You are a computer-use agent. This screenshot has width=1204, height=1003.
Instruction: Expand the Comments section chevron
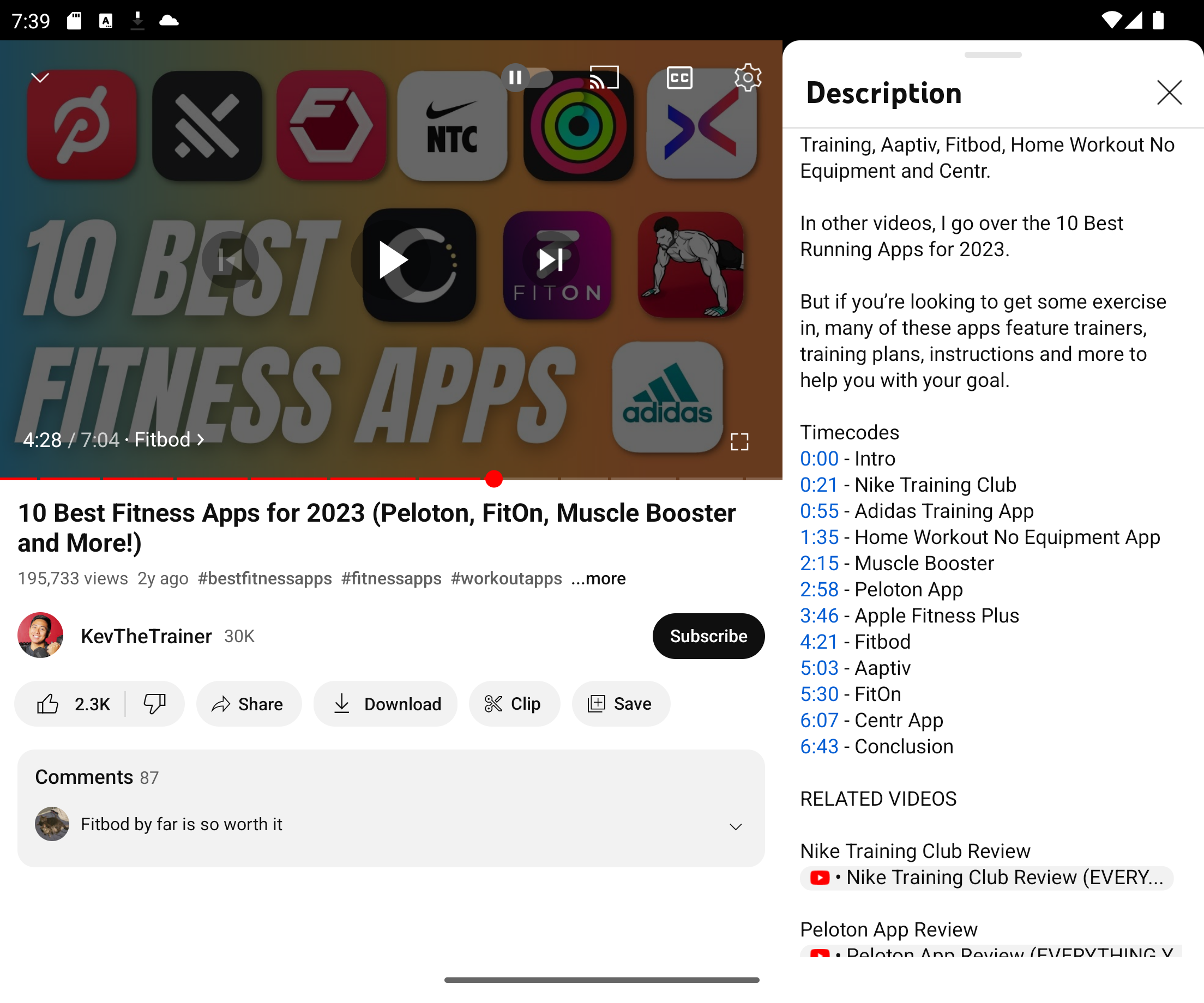point(736,826)
